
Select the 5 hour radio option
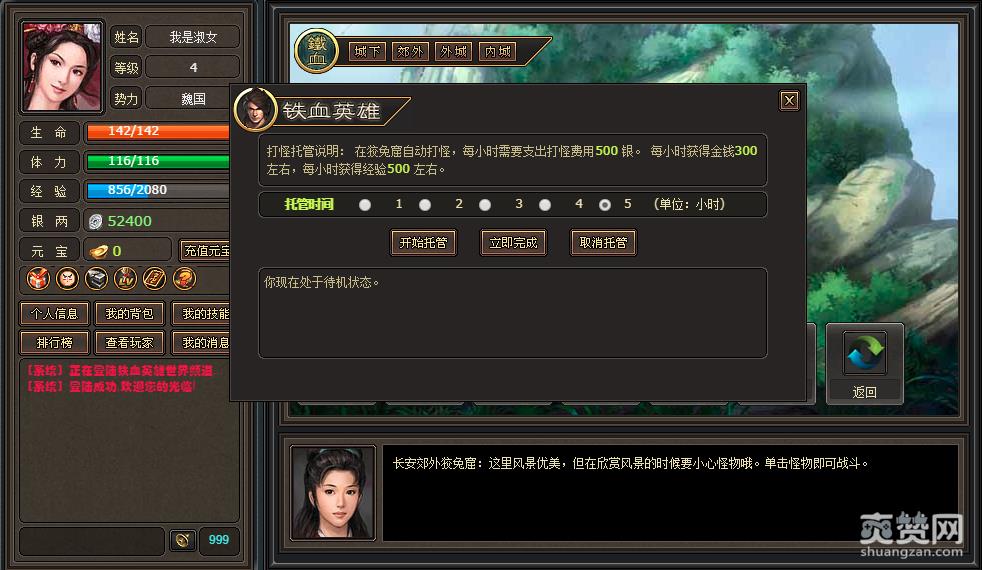[x=604, y=205]
